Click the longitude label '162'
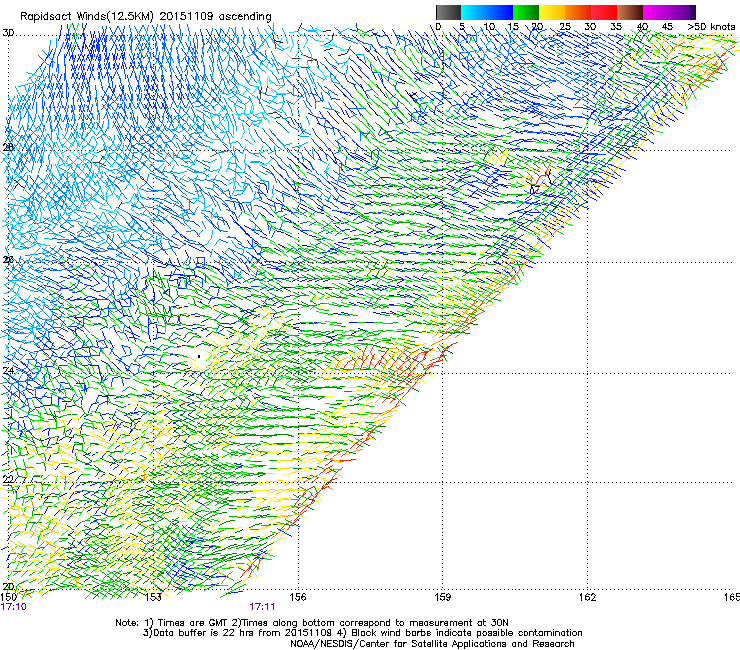Viewport: 740px width, 650px height. [x=587, y=597]
